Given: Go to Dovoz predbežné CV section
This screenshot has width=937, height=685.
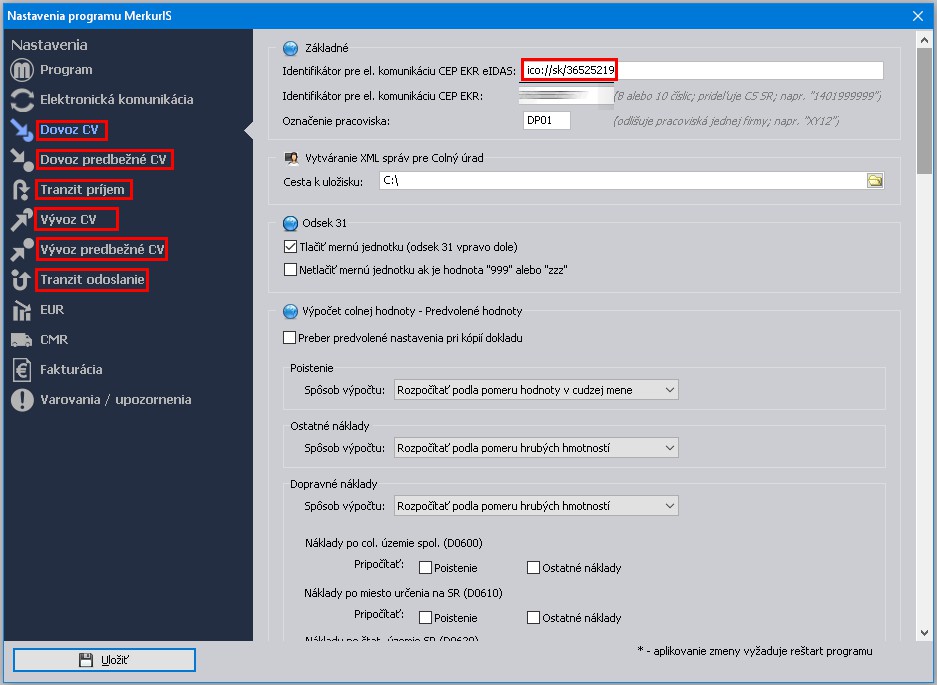Looking at the screenshot, I should [x=103, y=160].
